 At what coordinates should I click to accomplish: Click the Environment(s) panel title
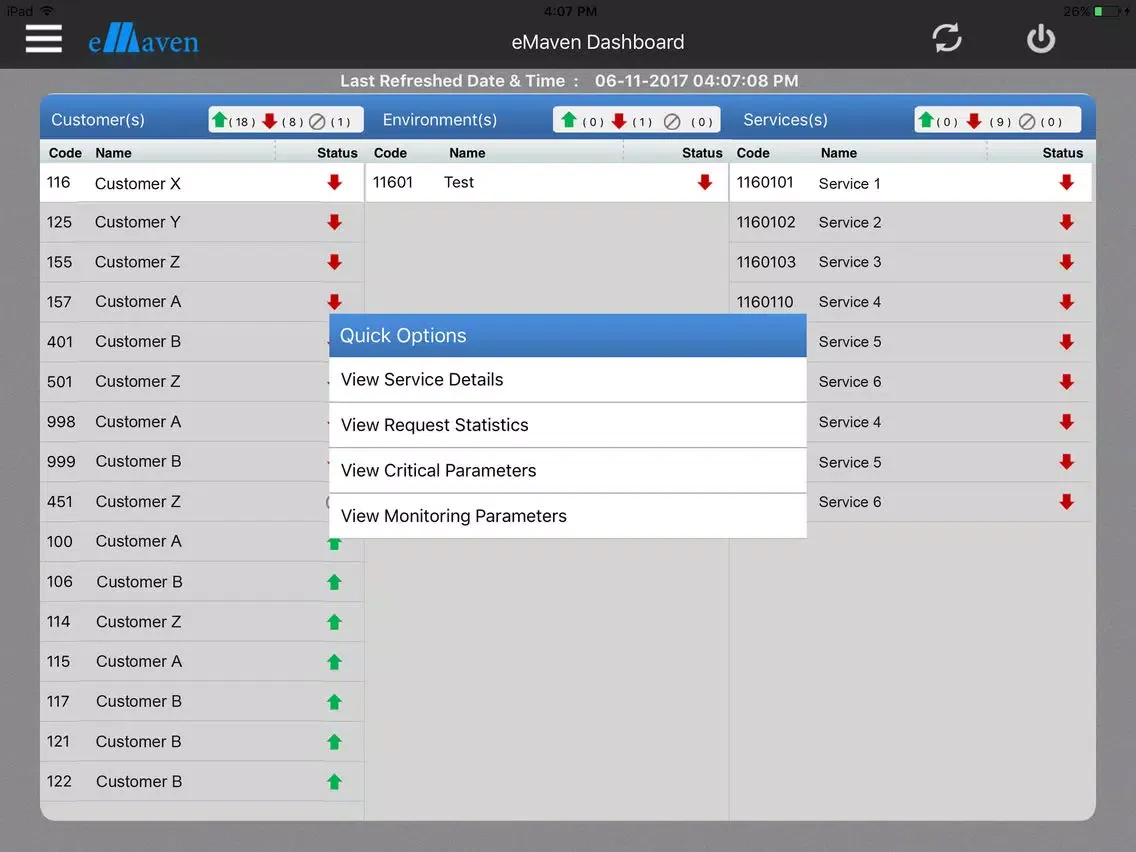(x=440, y=120)
